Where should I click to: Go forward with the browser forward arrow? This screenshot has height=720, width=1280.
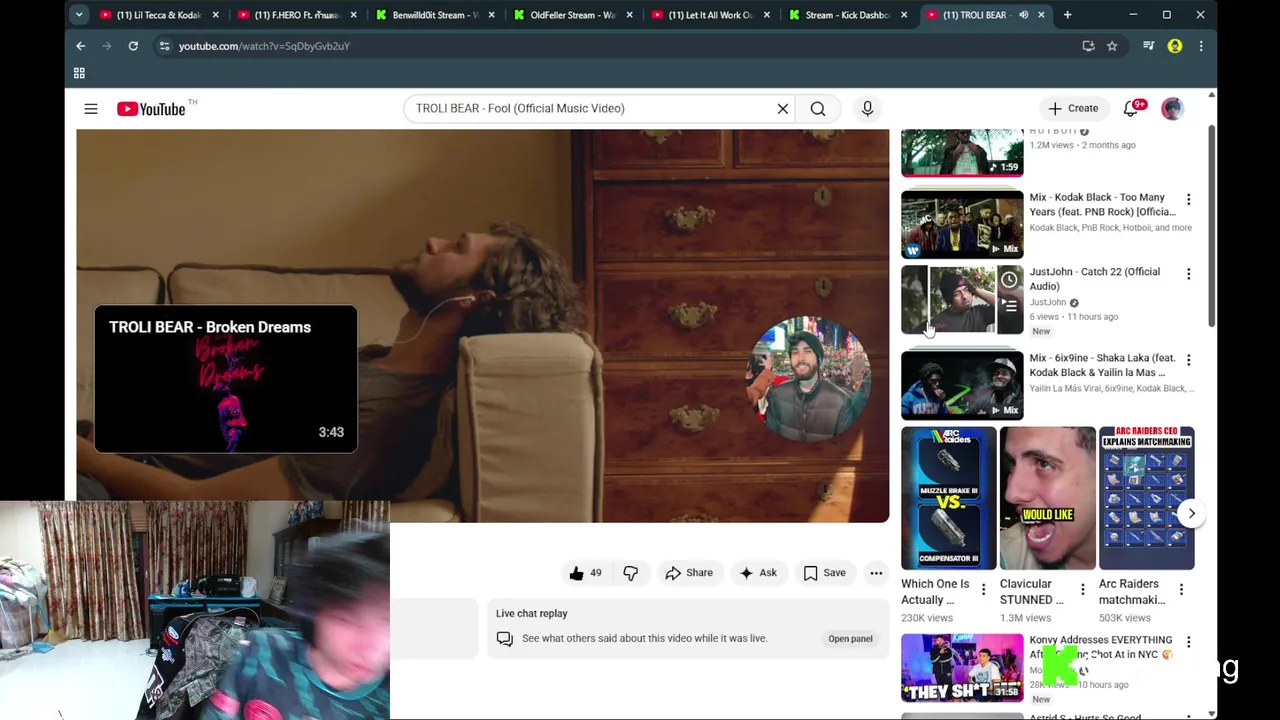pos(107,46)
